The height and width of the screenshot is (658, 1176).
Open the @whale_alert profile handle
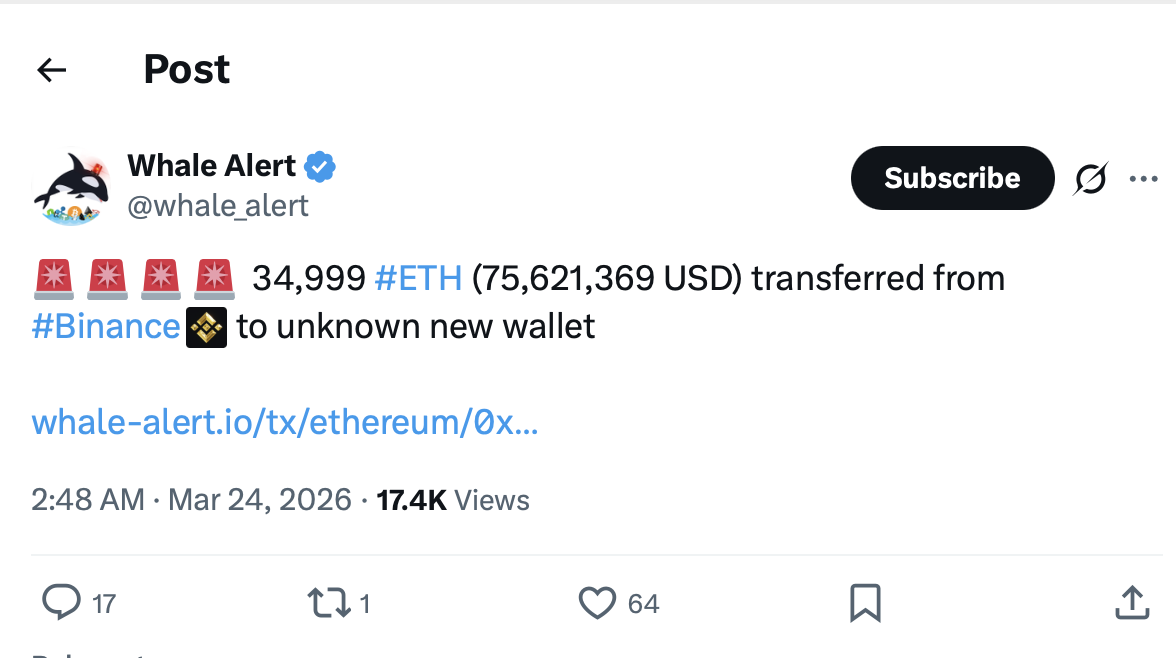tap(219, 206)
